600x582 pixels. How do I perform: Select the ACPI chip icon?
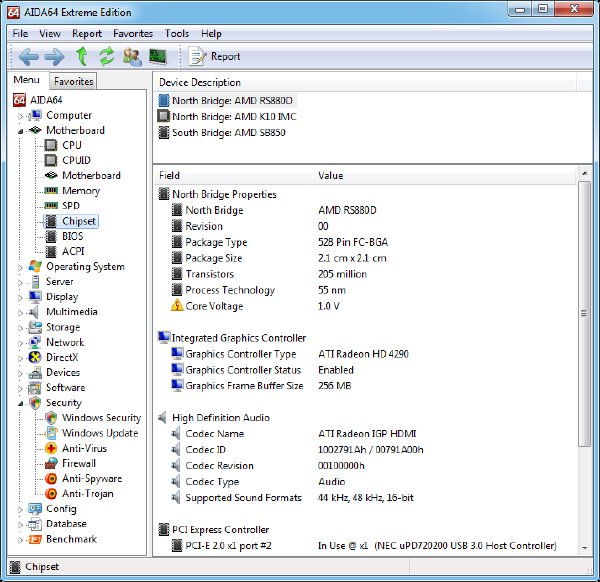[x=51, y=251]
